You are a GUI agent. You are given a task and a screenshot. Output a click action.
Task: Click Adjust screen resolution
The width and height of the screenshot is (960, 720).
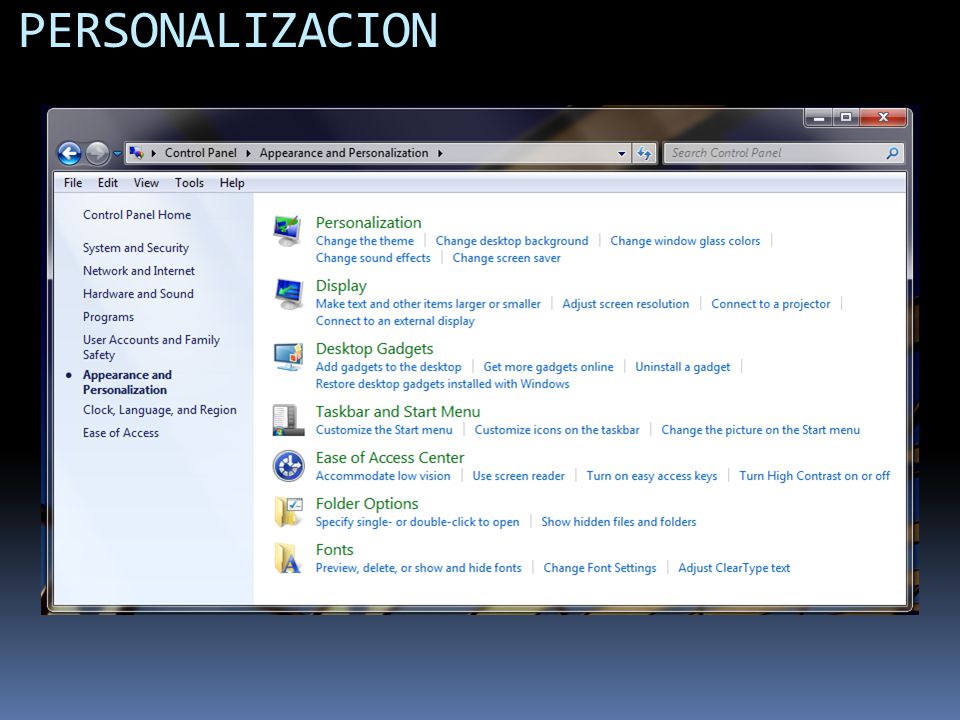(x=626, y=304)
